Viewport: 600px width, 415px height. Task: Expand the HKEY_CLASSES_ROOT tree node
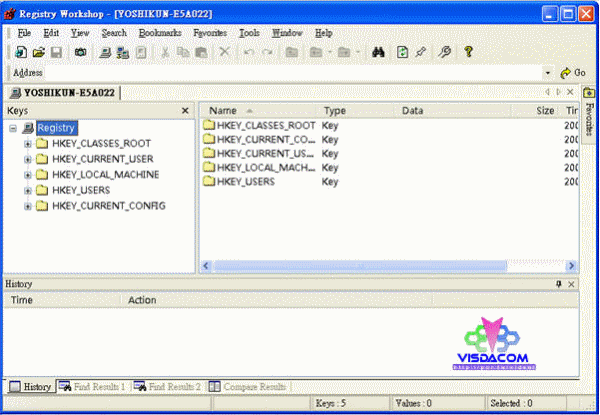[28, 144]
